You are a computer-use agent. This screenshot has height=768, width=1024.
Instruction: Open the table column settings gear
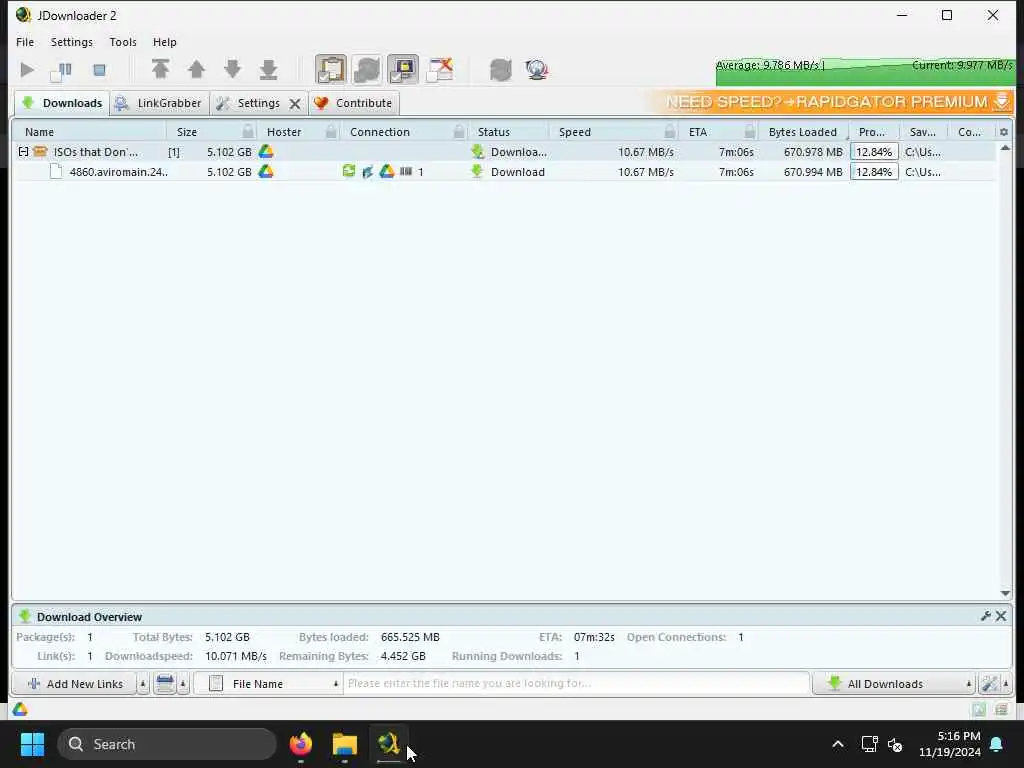pyautogui.click(x=1004, y=132)
